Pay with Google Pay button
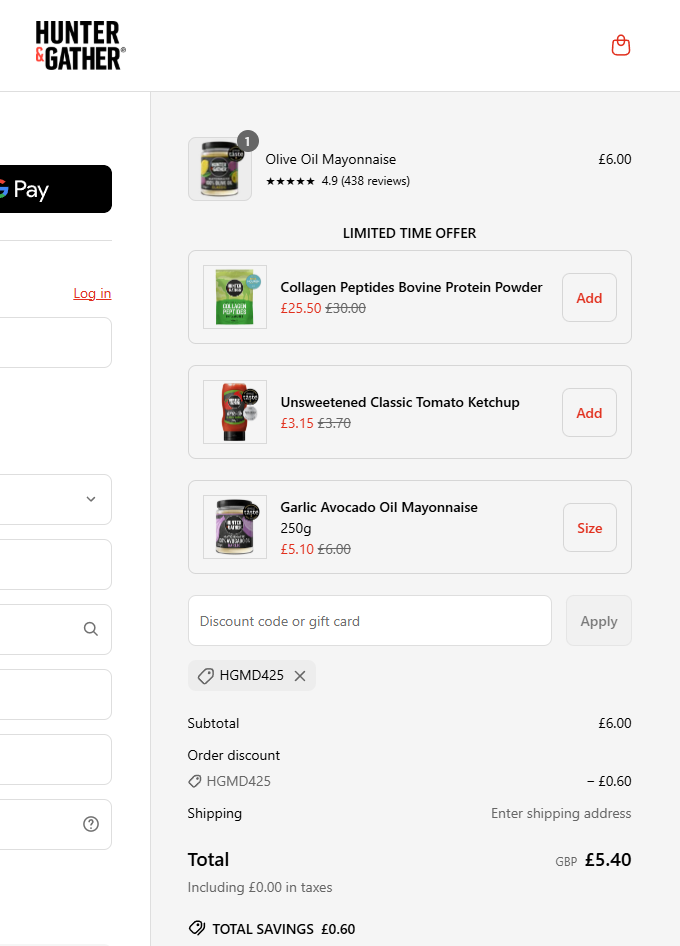This screenshot has height=946, width=680. [x=50, y=189]
